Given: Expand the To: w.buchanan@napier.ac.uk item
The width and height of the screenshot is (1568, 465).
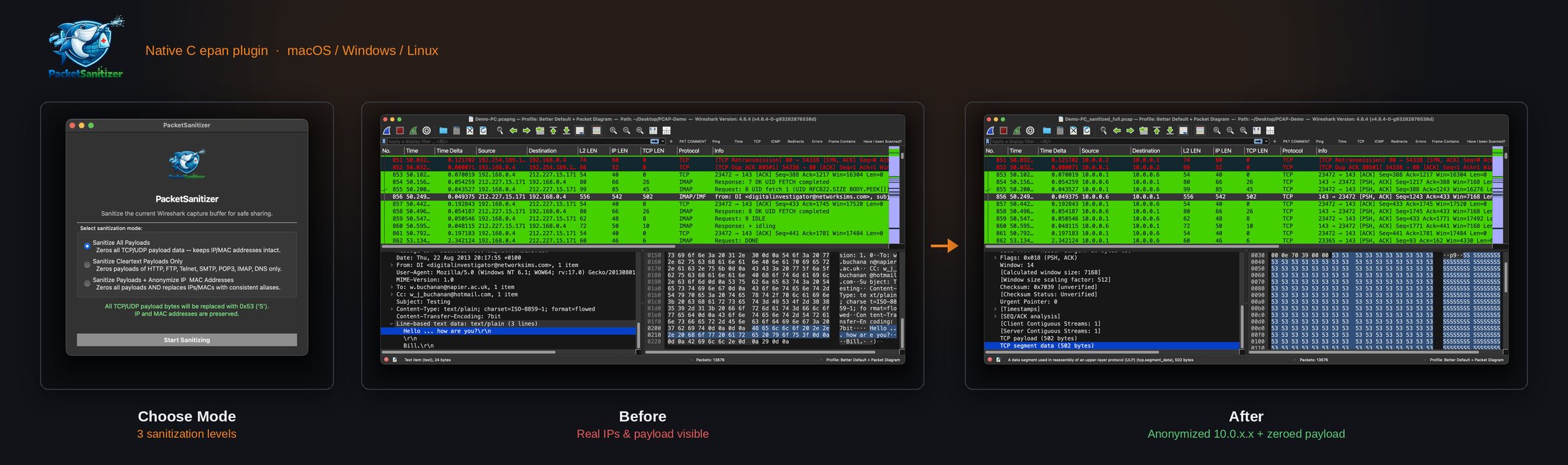Looking at the screenshot, I should coord(391,287).
